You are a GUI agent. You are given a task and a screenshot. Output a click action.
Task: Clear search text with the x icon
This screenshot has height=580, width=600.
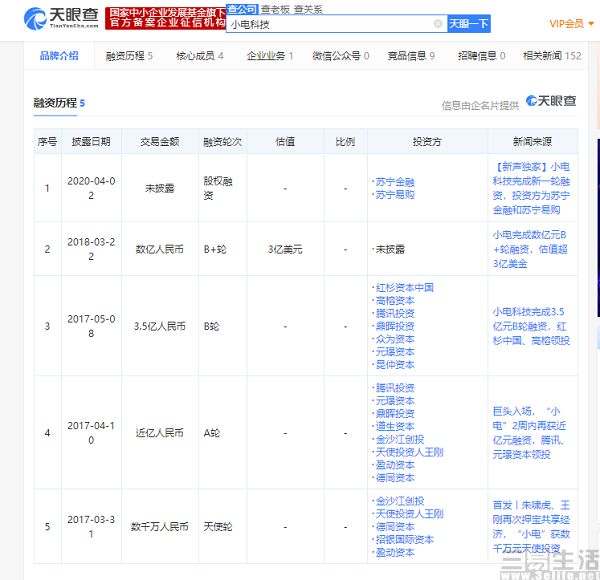[x=437, y=23]
